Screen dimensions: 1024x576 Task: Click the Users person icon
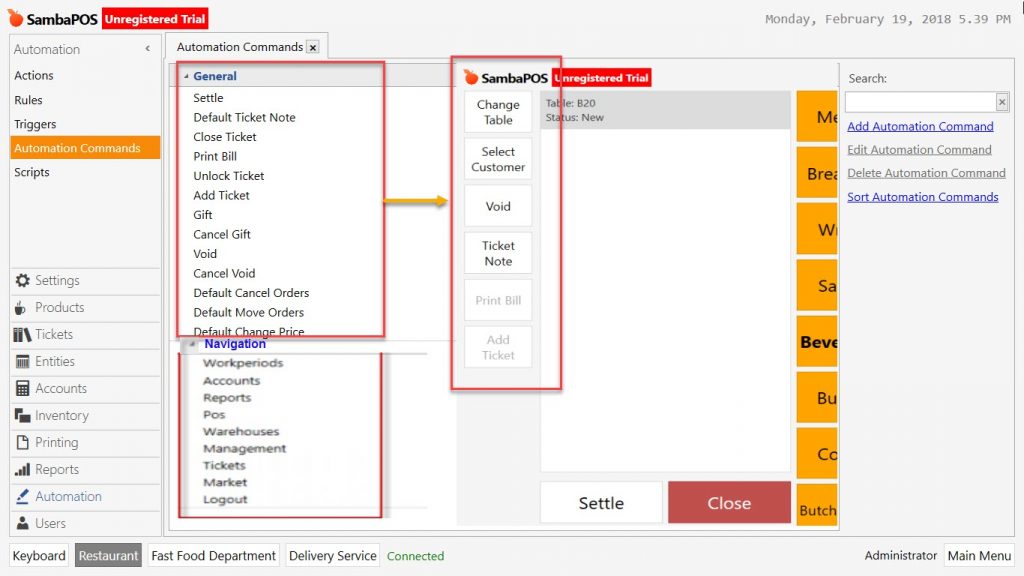(x=23, y=523)
